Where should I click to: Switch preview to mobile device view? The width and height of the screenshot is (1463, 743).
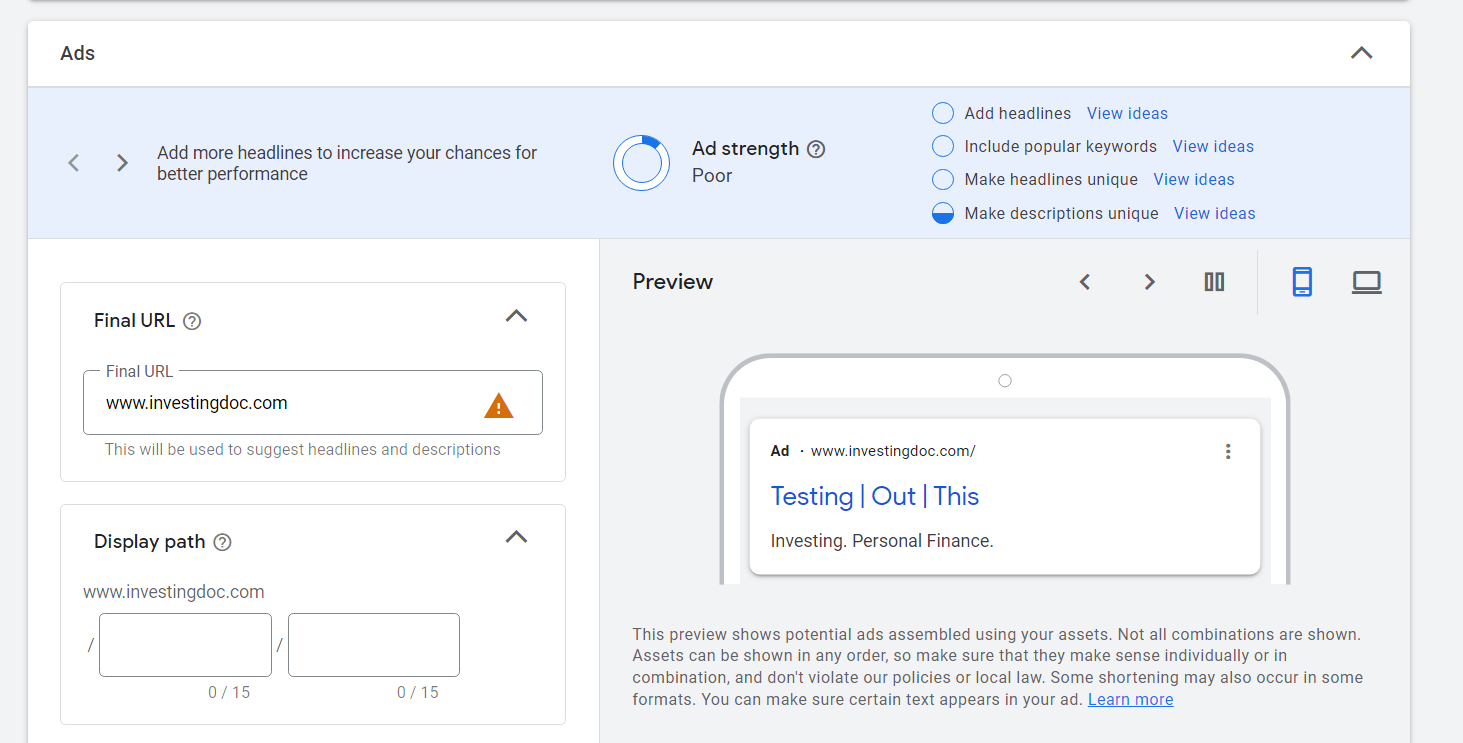[1301, 282]
